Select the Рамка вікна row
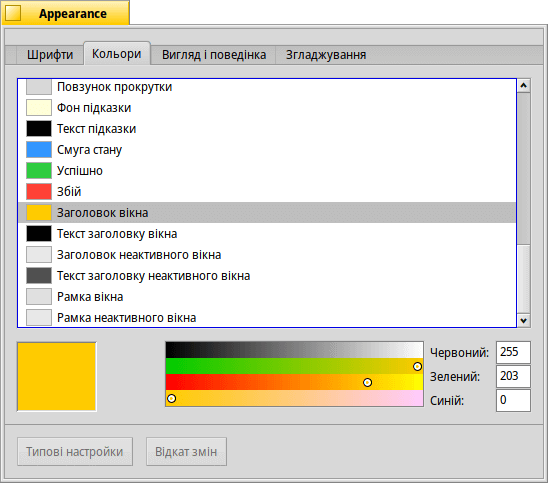This screenshot has width=548, height=483. point(267,296)
